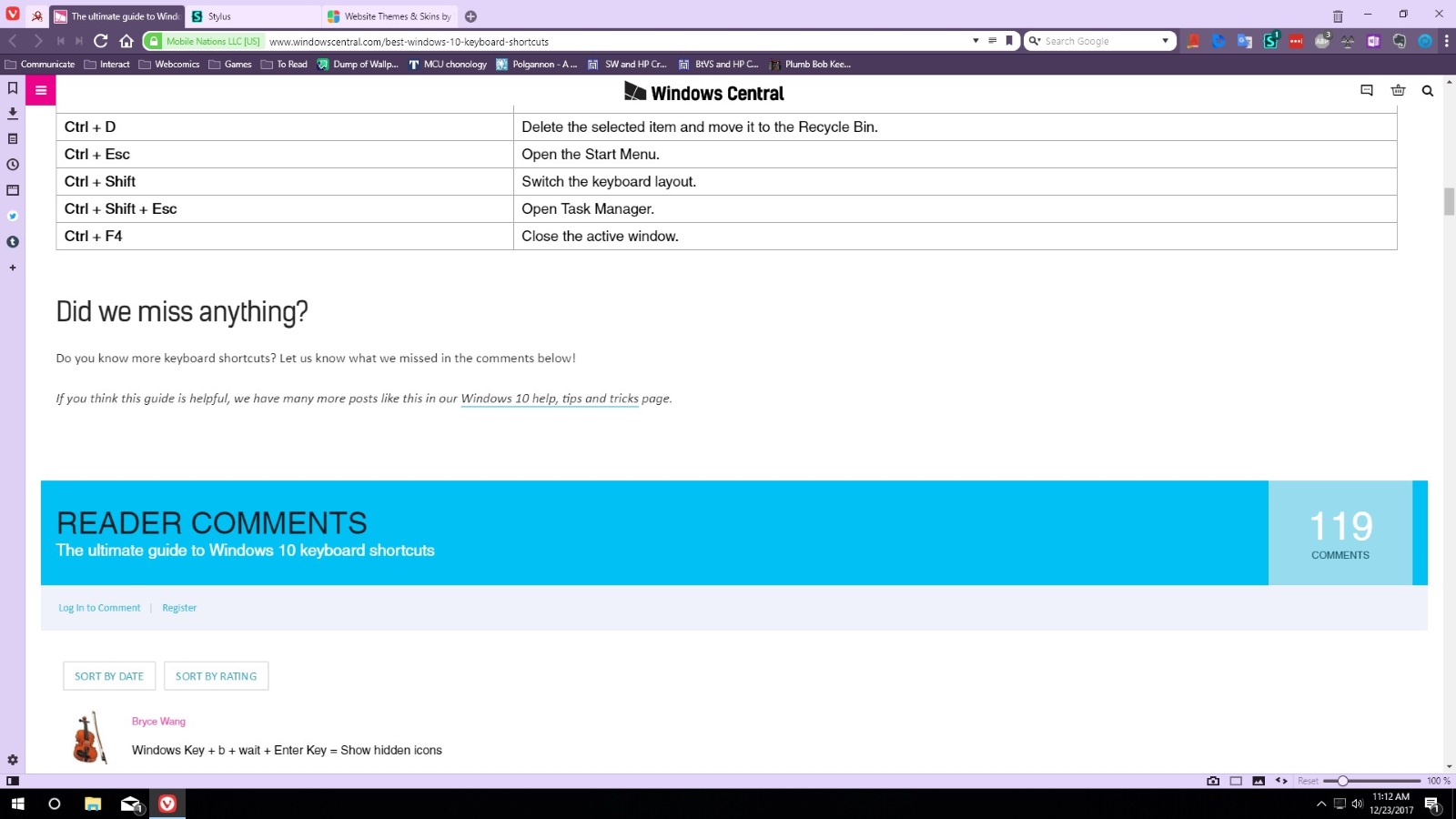View Mobile Nations LLC certificate badge
Screen dimensions: 1456x819
click(204, 41)
